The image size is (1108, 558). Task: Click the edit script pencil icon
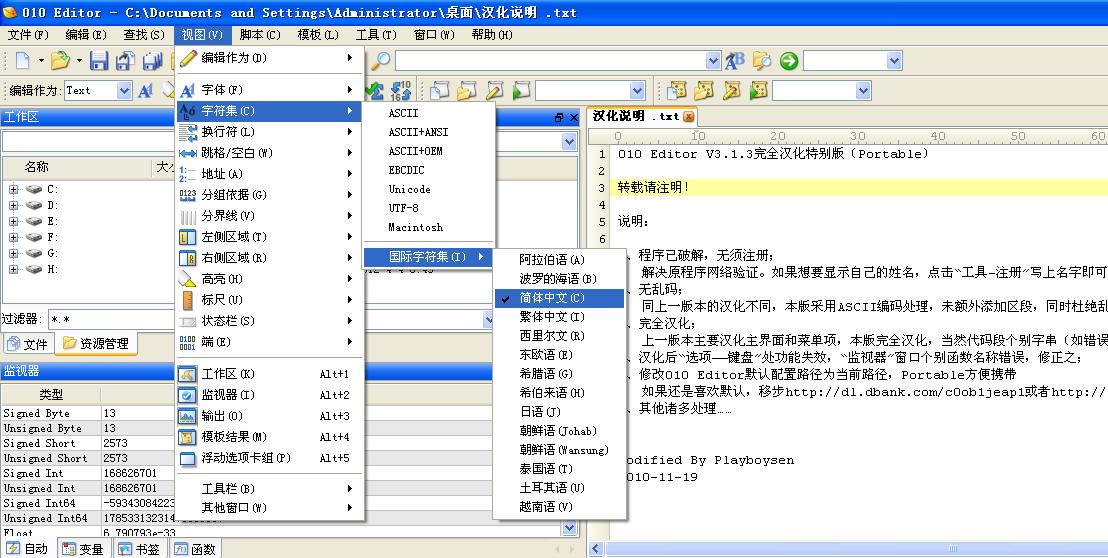(495, 90)
